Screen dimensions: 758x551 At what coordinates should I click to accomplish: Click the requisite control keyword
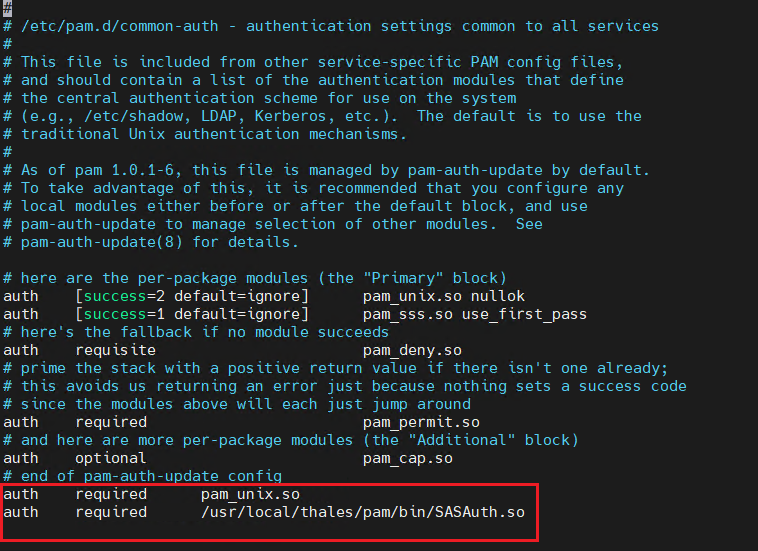[115, 350]
